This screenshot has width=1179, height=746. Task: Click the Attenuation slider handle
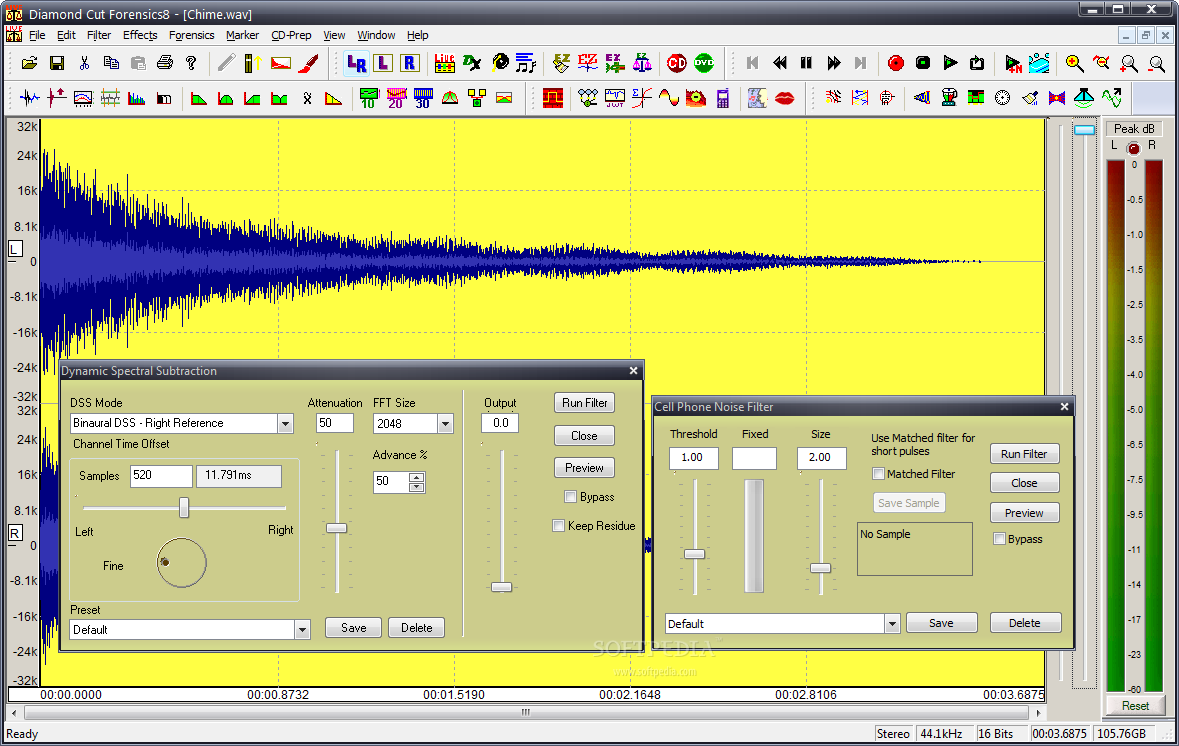tap(336, 528)
